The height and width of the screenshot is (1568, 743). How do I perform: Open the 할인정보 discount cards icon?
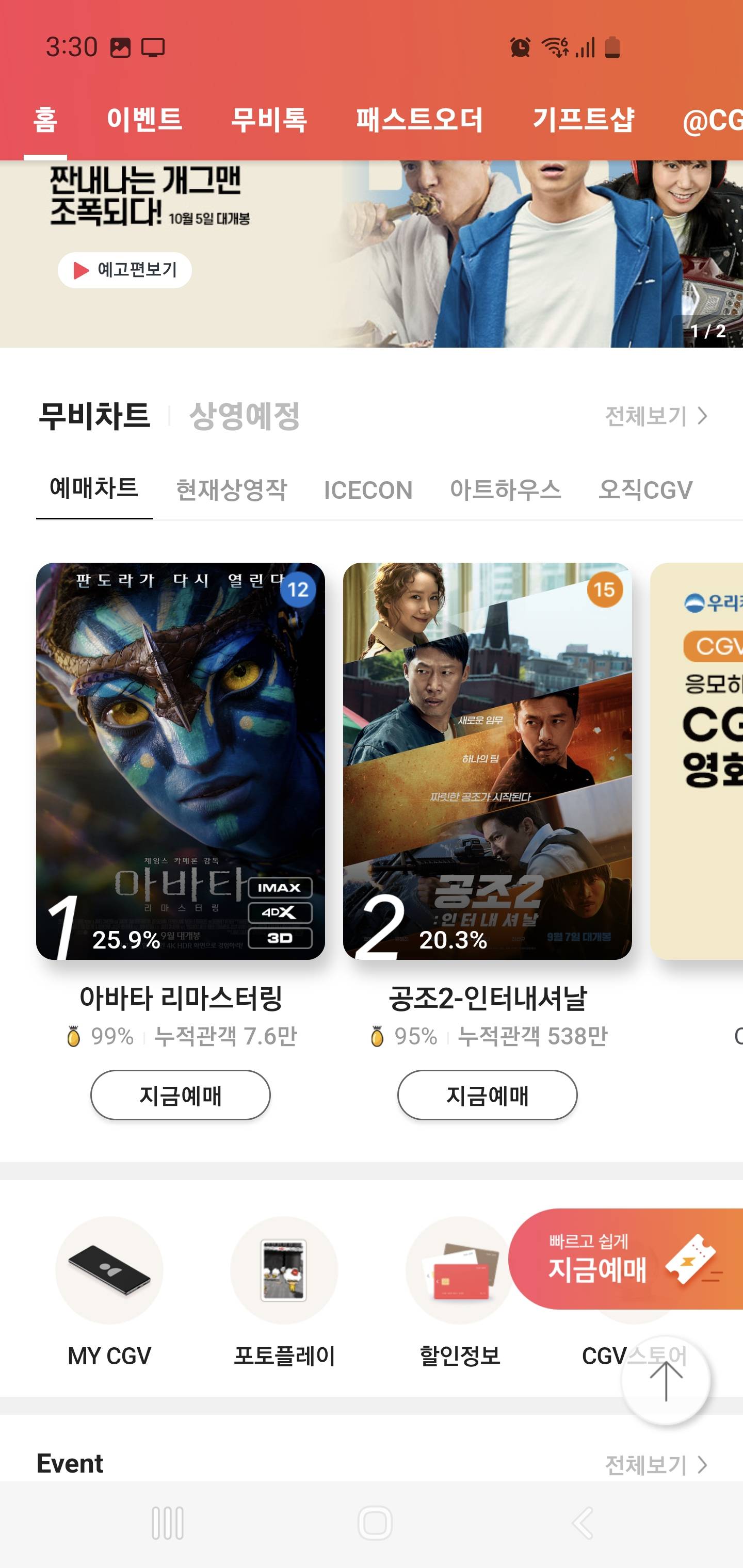pyautogui.click(x=459, y=1270)
